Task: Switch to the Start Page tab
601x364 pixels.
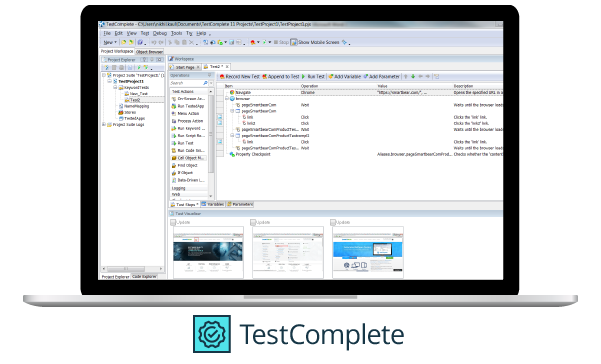Action: click(185, 67)
